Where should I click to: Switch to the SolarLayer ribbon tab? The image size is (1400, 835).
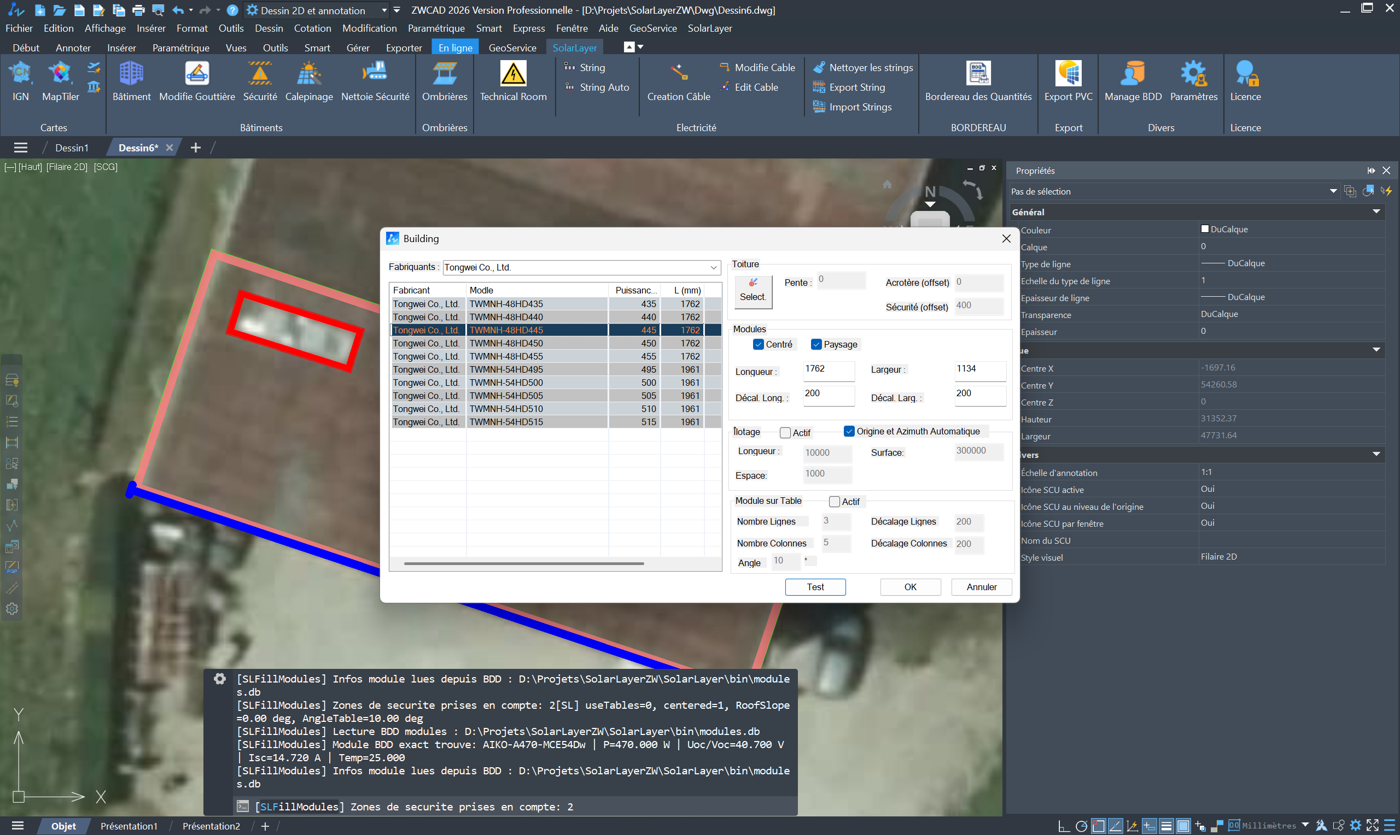pos(574,47)
